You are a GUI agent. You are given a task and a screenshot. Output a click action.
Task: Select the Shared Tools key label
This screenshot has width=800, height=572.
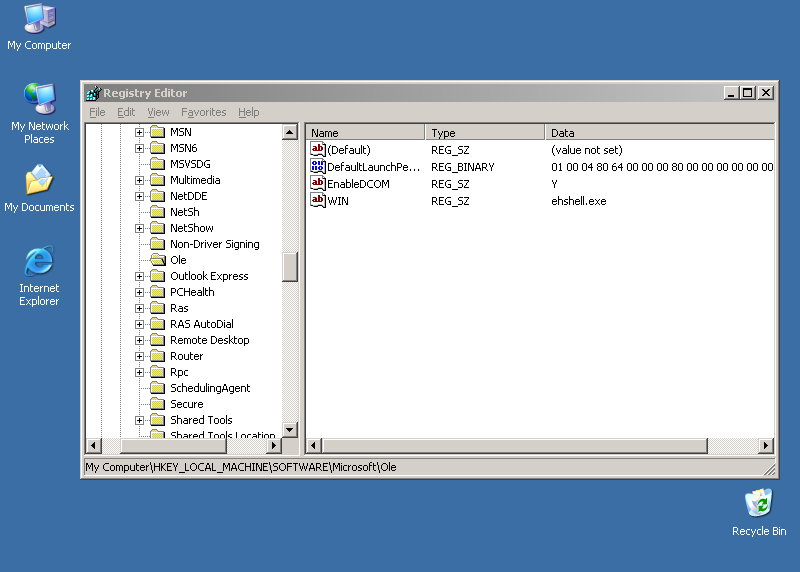tap(201, 420)
